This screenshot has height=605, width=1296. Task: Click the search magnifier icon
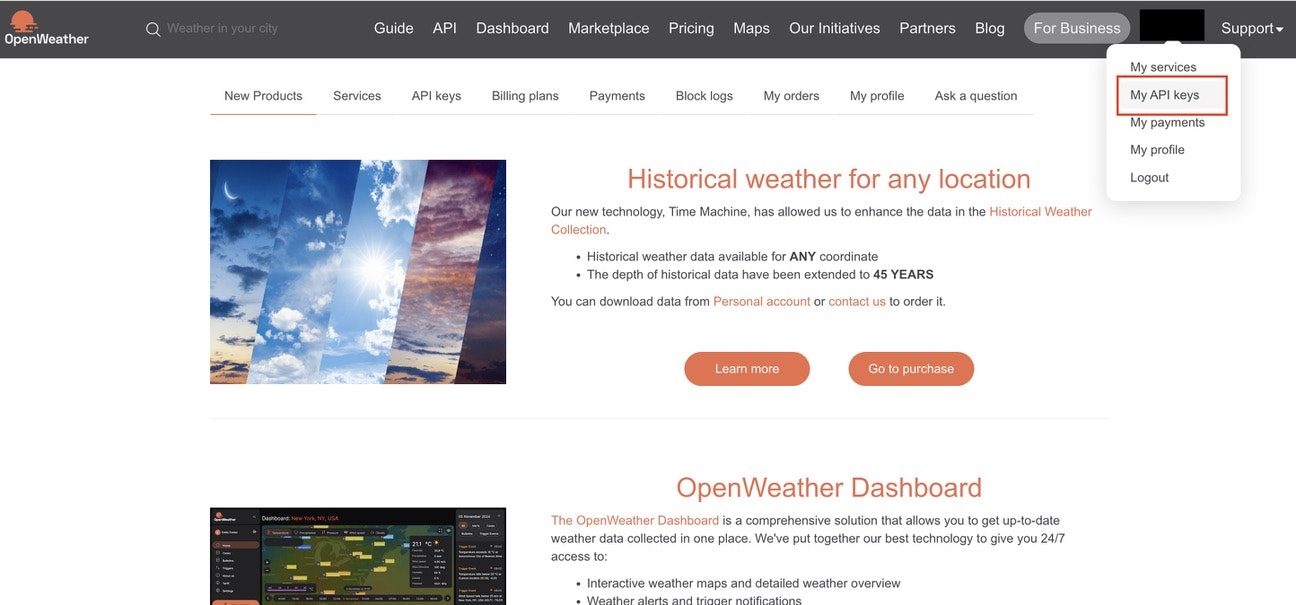pos(153,29)
